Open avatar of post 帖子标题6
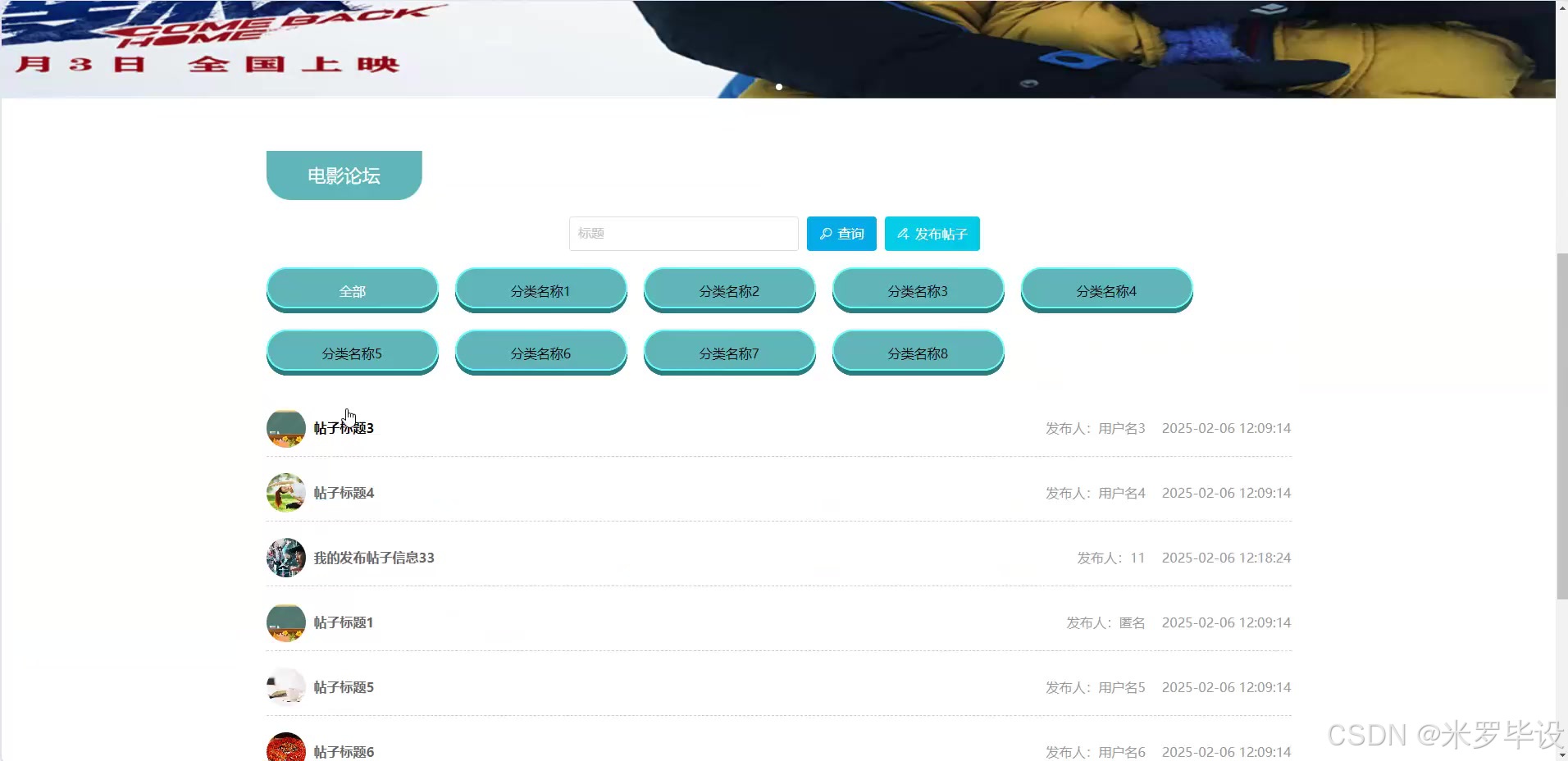The image size is (1568, 761). point(286,747)
